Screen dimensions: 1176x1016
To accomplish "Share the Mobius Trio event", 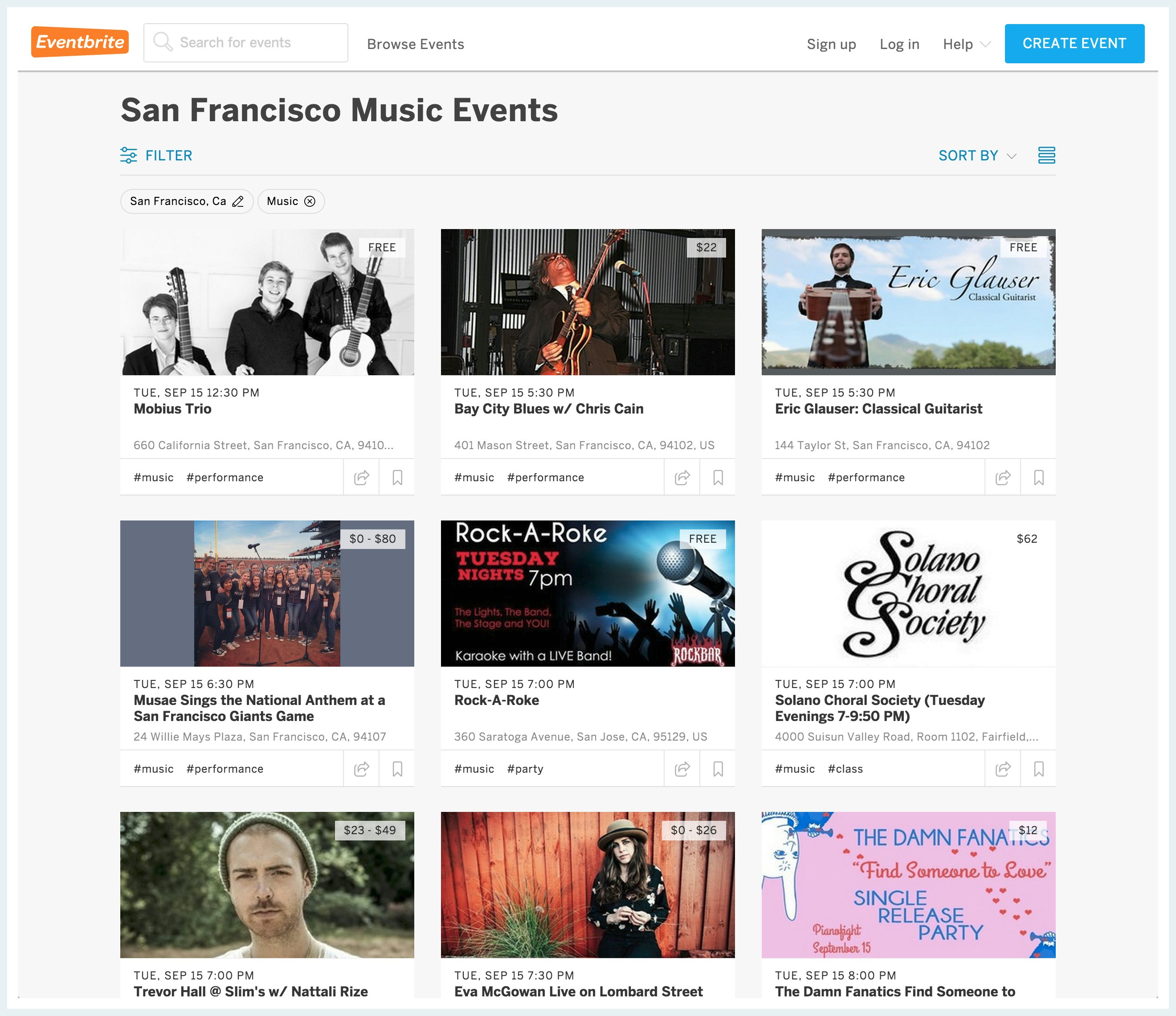I will (362, 478).
